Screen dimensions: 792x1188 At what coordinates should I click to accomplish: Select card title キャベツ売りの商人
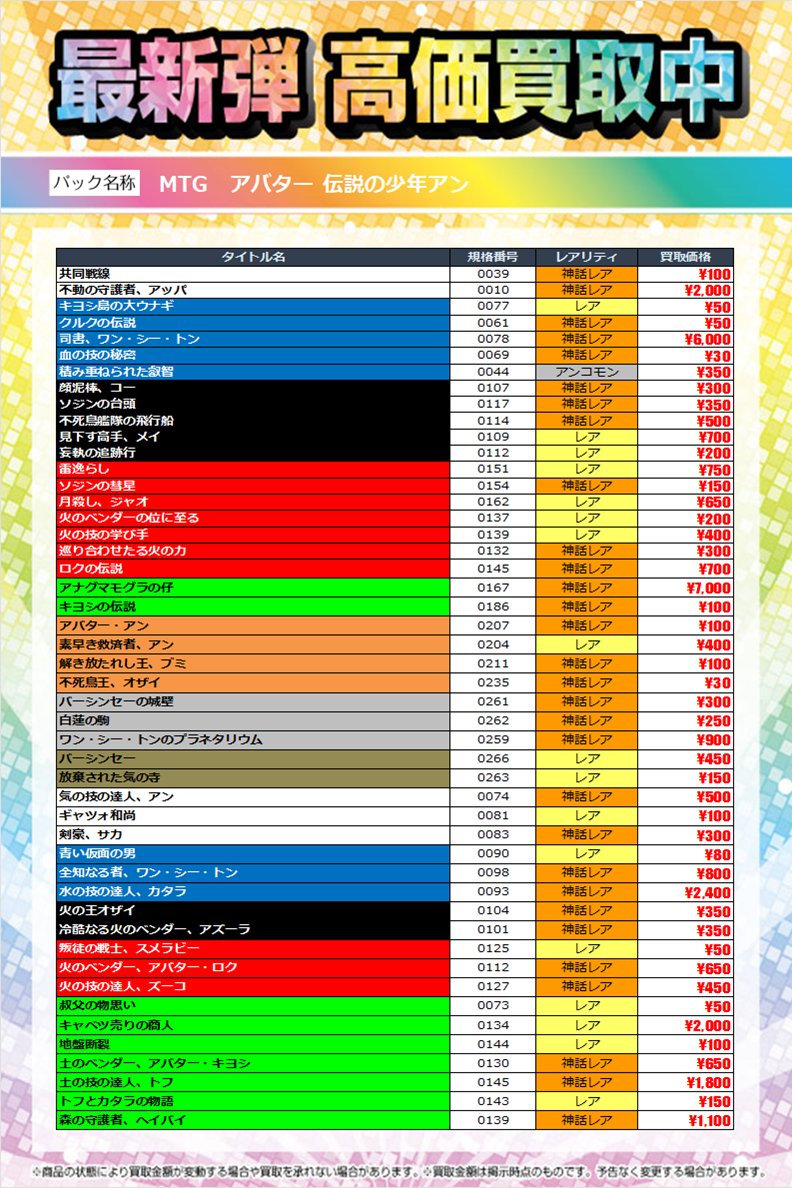(x=117, y=1024)
